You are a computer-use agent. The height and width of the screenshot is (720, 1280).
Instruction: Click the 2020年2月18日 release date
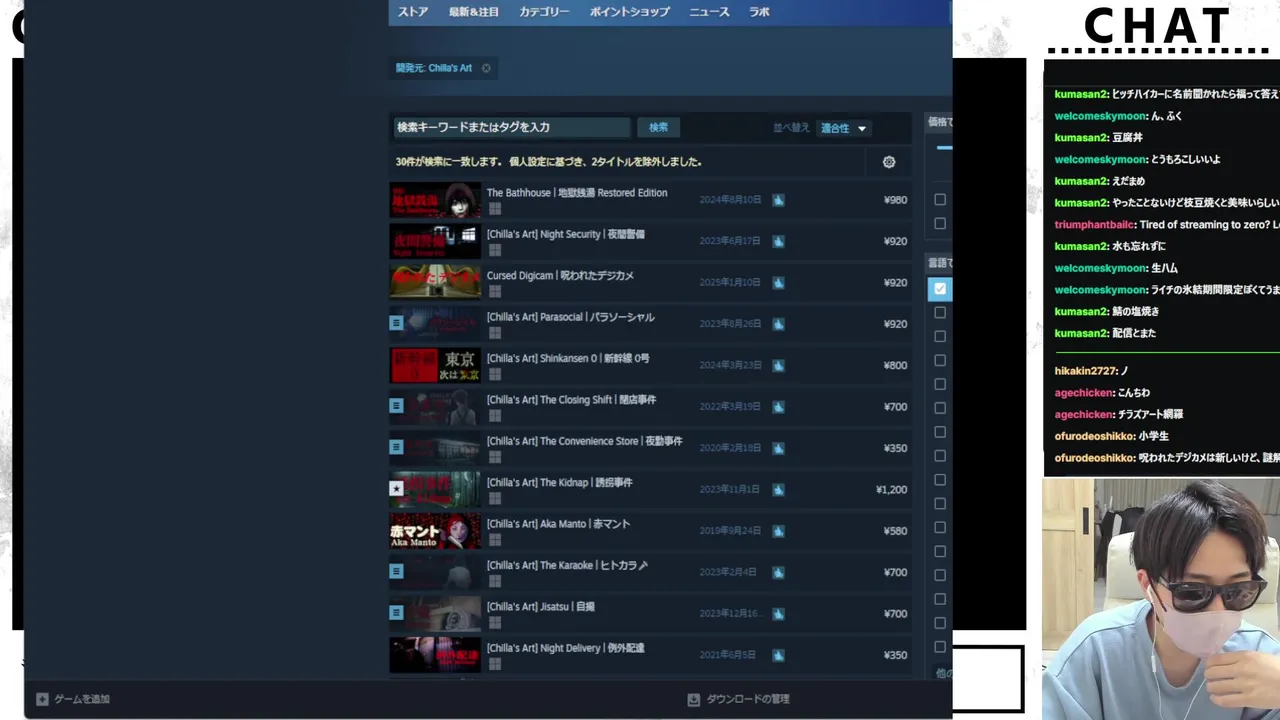tap(730, 449)
